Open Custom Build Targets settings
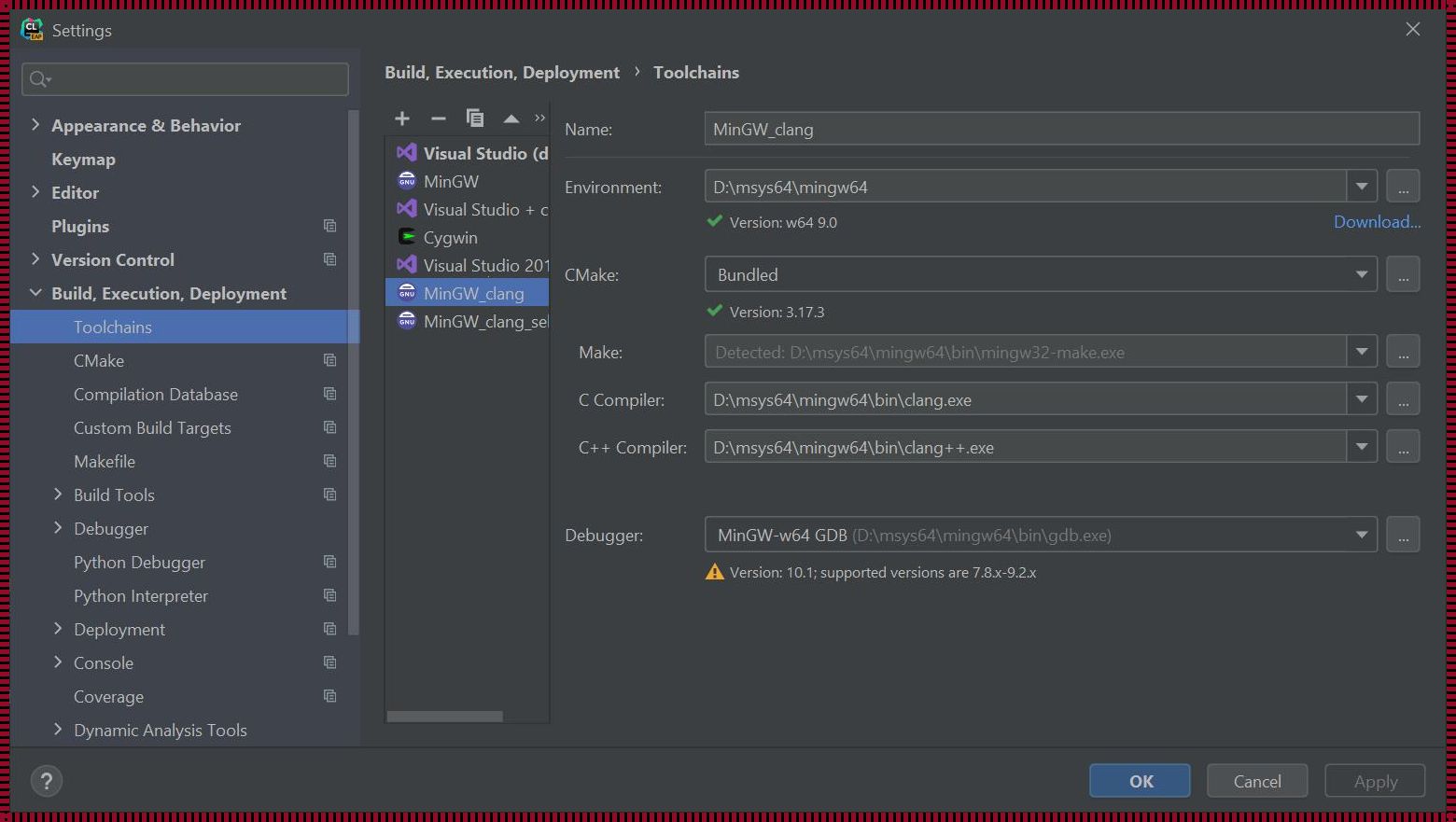The height and width of the screenshot is (822, 1456). (x=152, y=427)
